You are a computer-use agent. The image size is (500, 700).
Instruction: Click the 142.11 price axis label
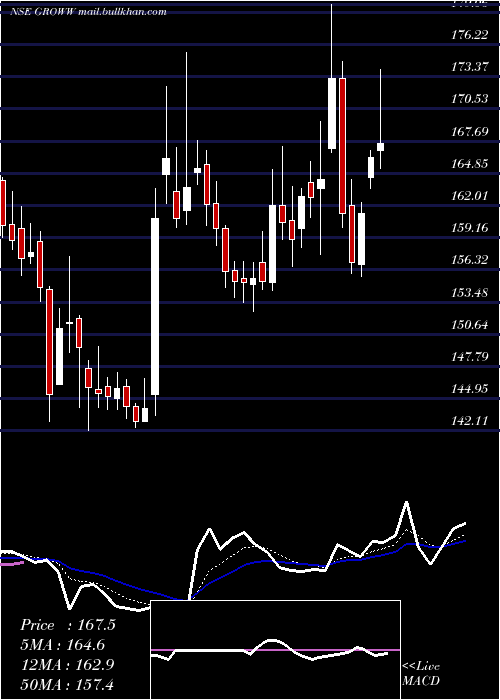[x=469, y=421]
